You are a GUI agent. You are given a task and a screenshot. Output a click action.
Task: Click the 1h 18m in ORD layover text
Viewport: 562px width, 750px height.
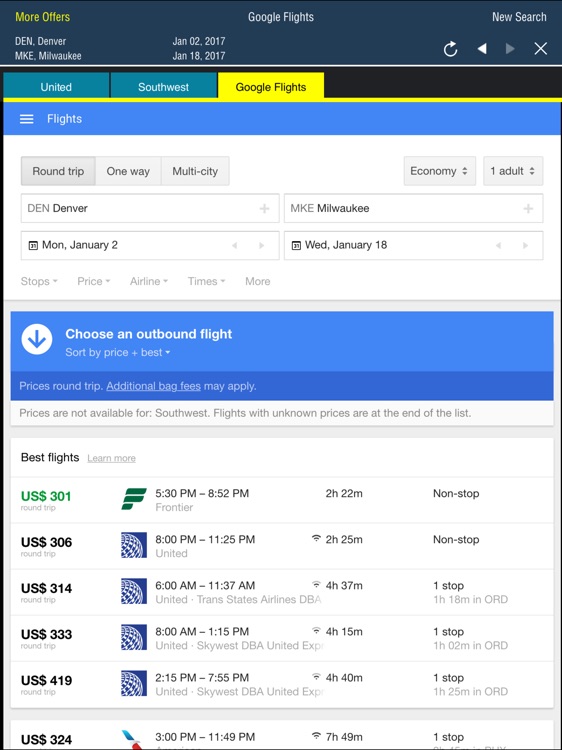tap(470, 600)
